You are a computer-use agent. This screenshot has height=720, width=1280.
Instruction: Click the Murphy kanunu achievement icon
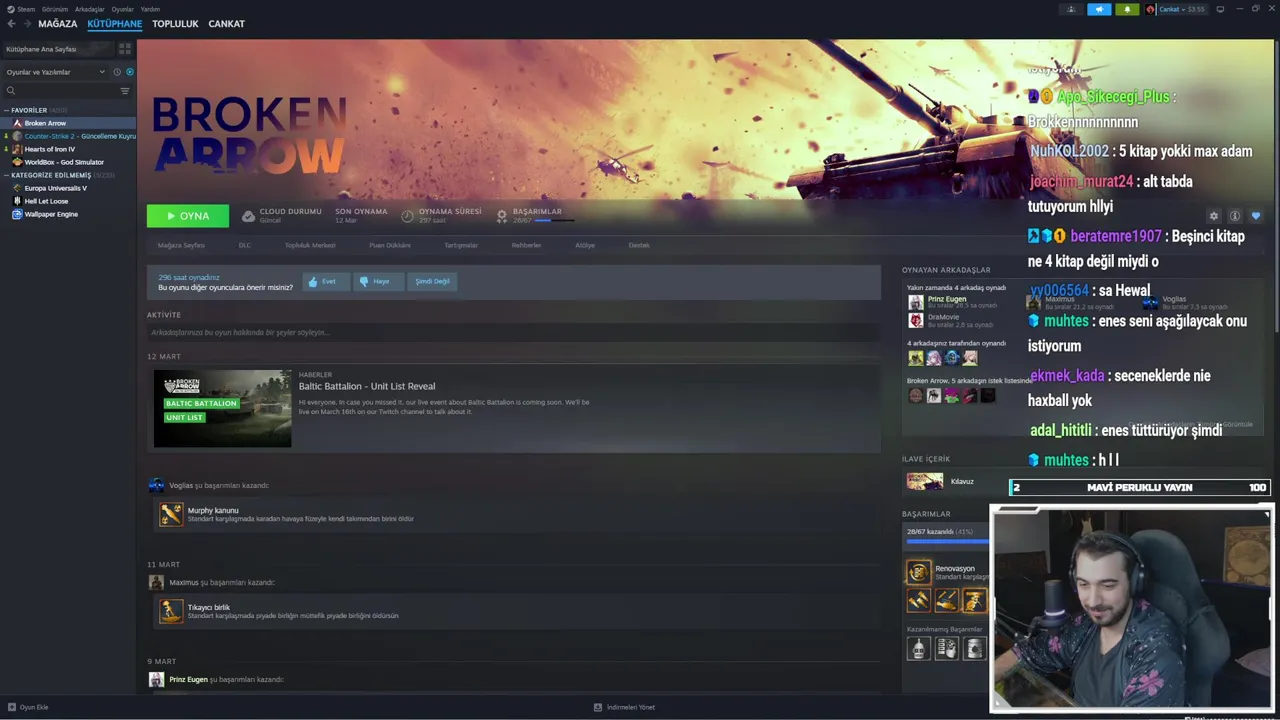click(171, 514)
